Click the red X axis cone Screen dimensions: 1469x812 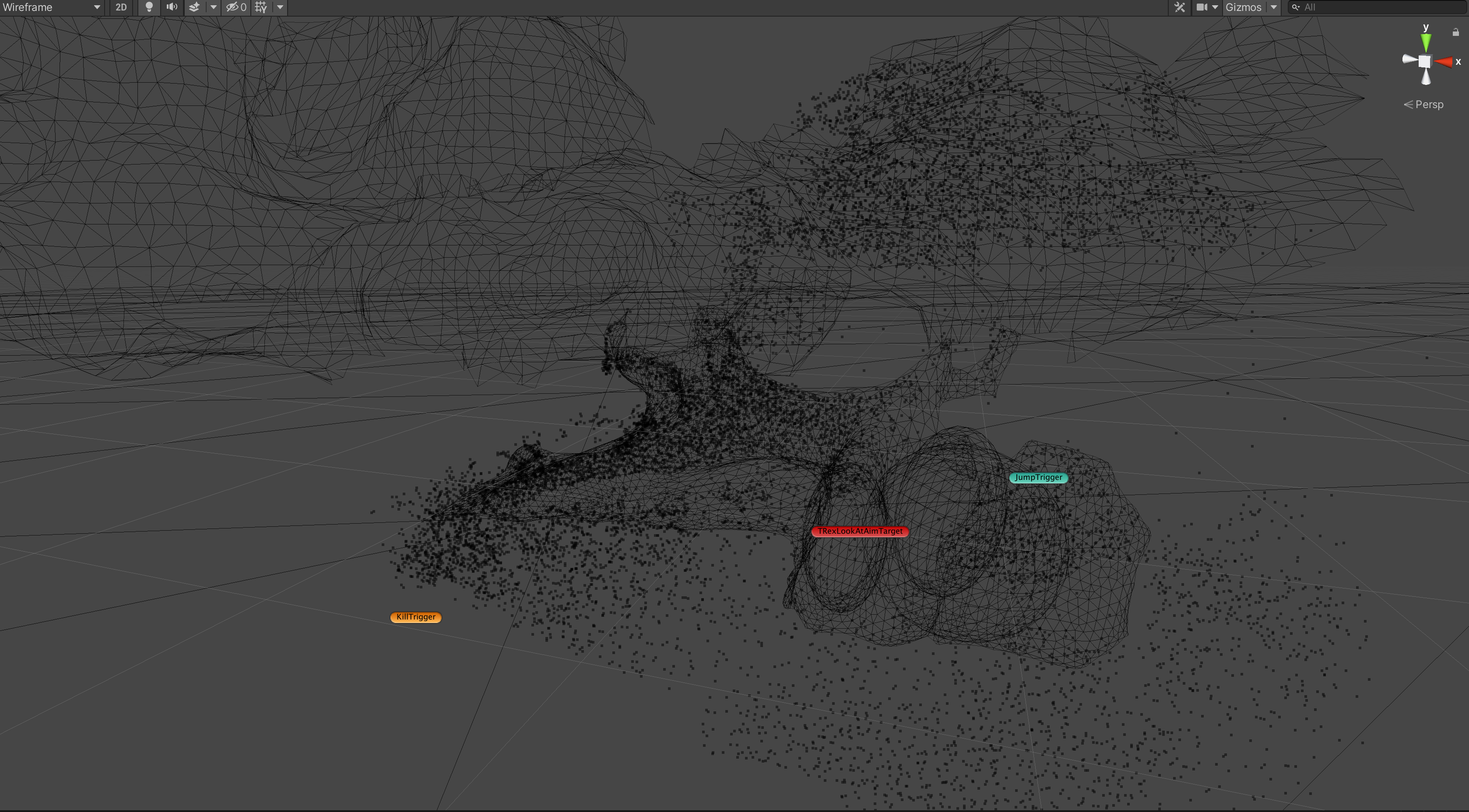coord(1443,62)
